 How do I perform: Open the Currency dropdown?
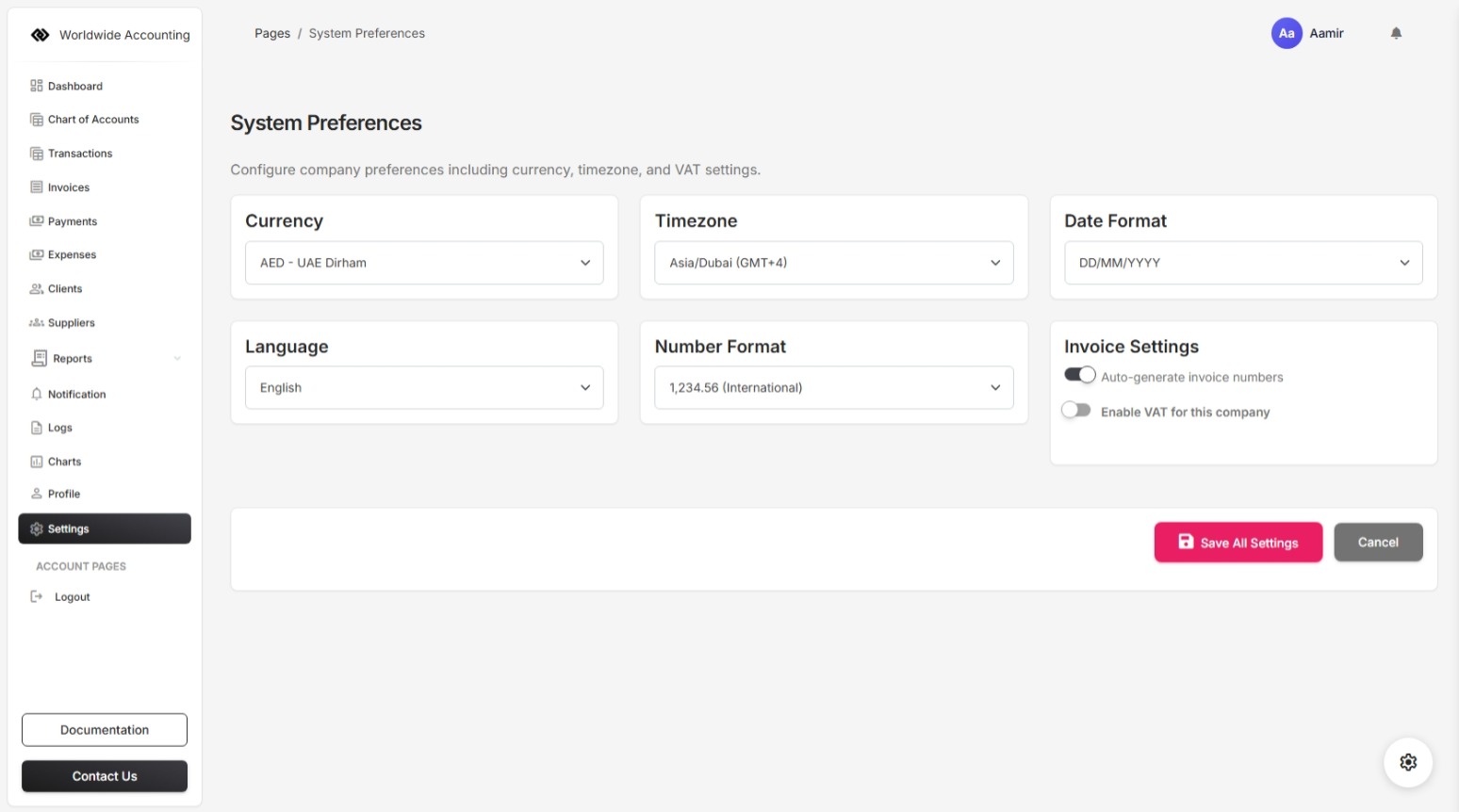[x=424, y=263]
